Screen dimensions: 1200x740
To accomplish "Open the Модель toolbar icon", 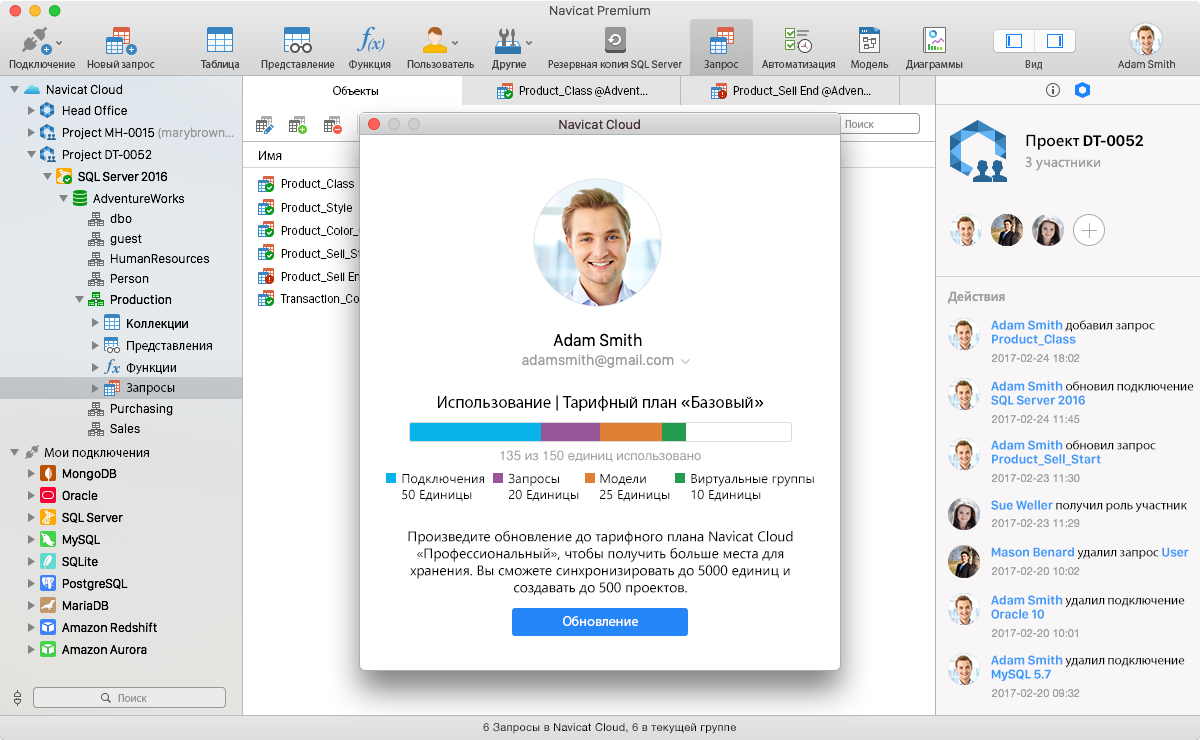I will pos(869,41).
